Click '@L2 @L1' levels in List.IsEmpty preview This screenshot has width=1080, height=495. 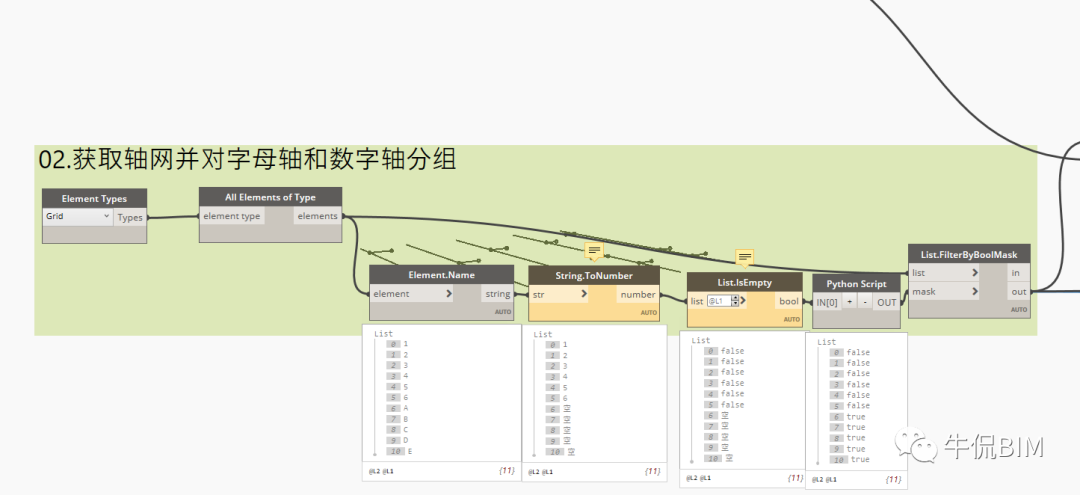pos(699,478)
